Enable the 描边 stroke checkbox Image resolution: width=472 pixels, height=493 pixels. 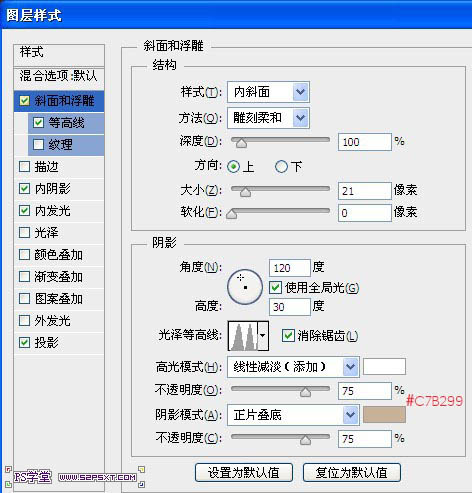[x=24, y=166]
